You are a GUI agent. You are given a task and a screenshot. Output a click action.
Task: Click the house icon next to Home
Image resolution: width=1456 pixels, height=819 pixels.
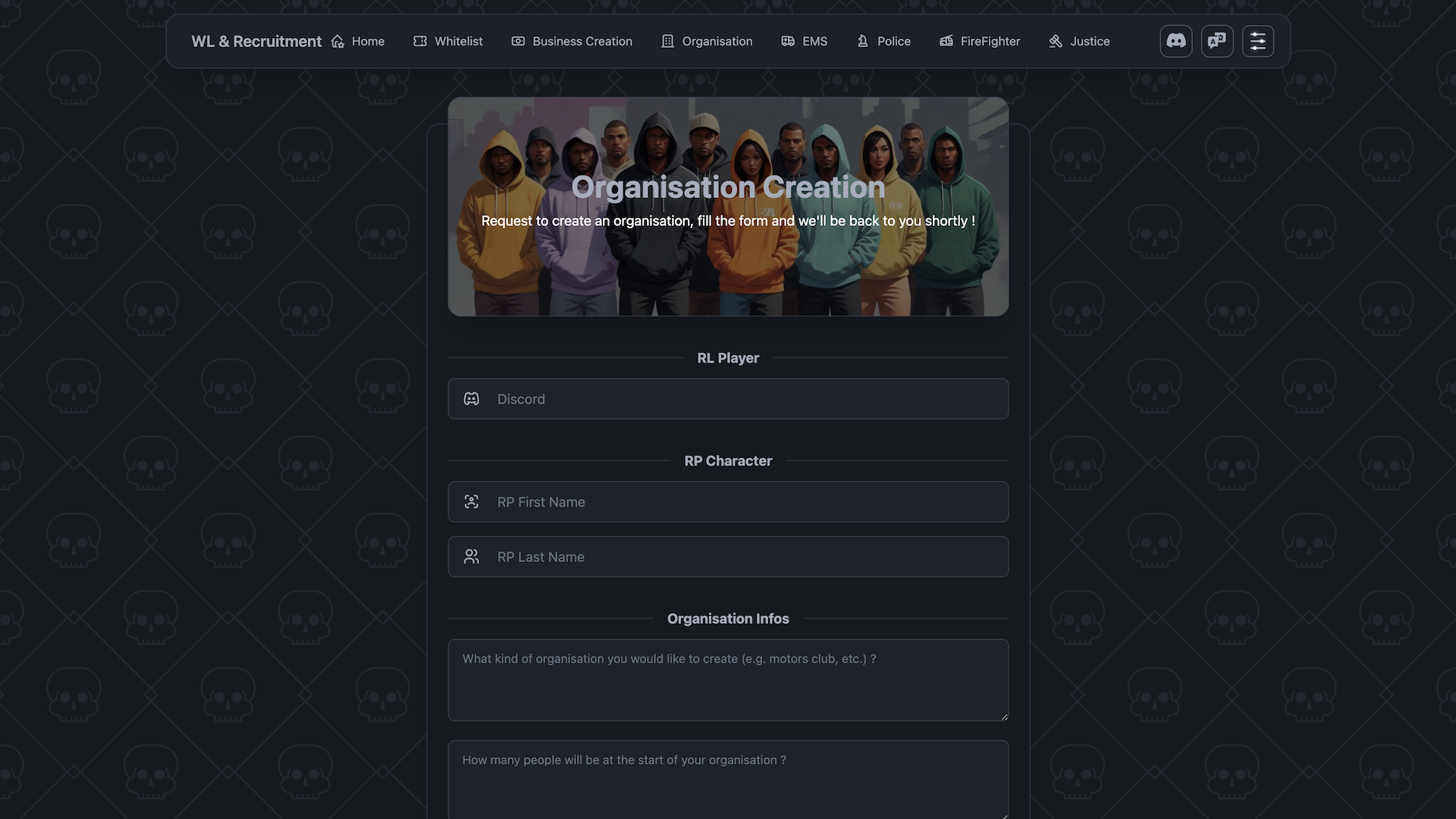coord(337,42)
